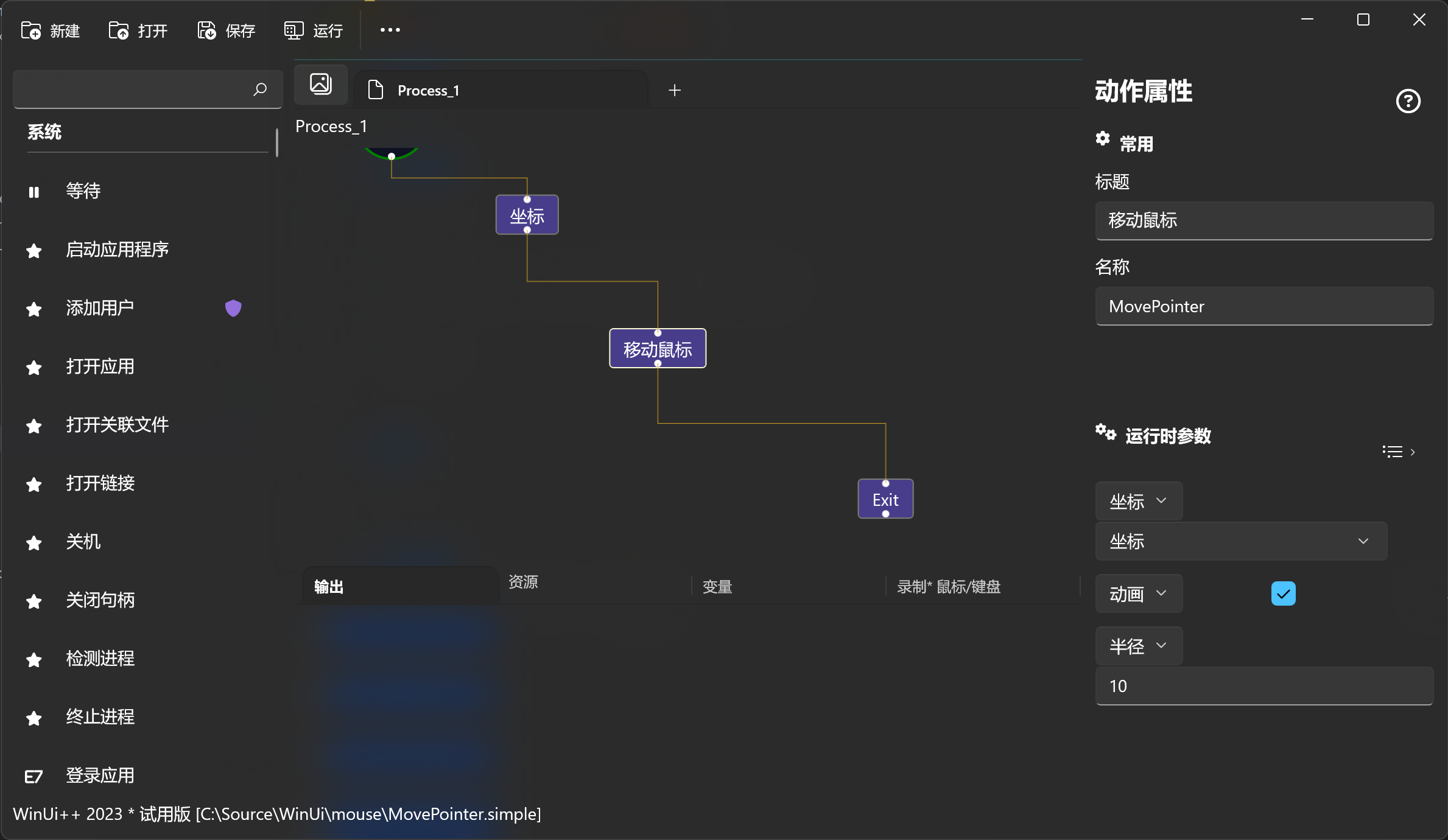Open a project using 打开
This screenshot has width=1448, height=840.
point(138,30)
